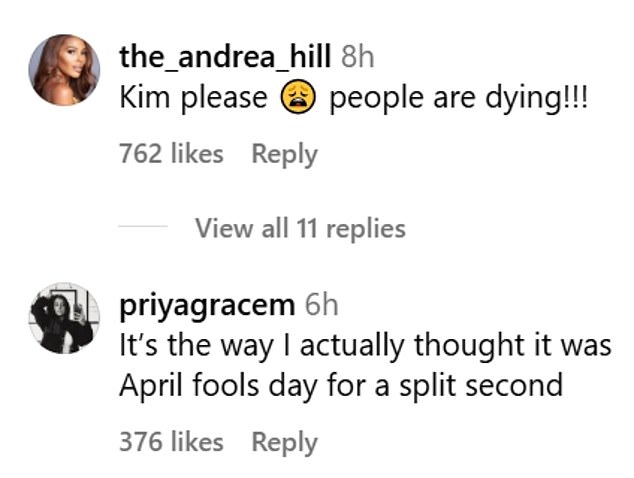Image resolution: width=634 pixels, height=478 pixels.
Task: View the 376 likes list
Action: tap(170, 442)
